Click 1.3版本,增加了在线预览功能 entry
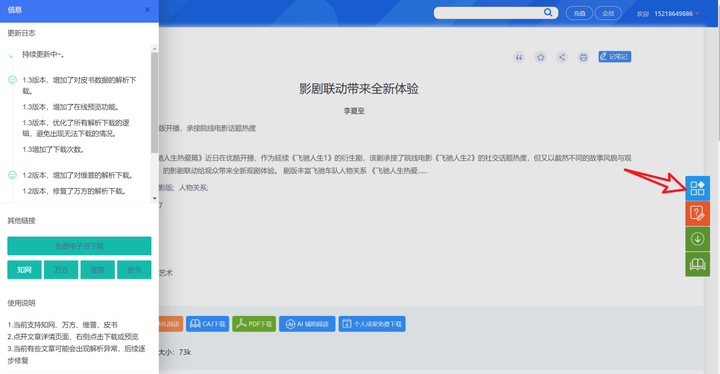 pyautogui.click(x=71, y=107)
